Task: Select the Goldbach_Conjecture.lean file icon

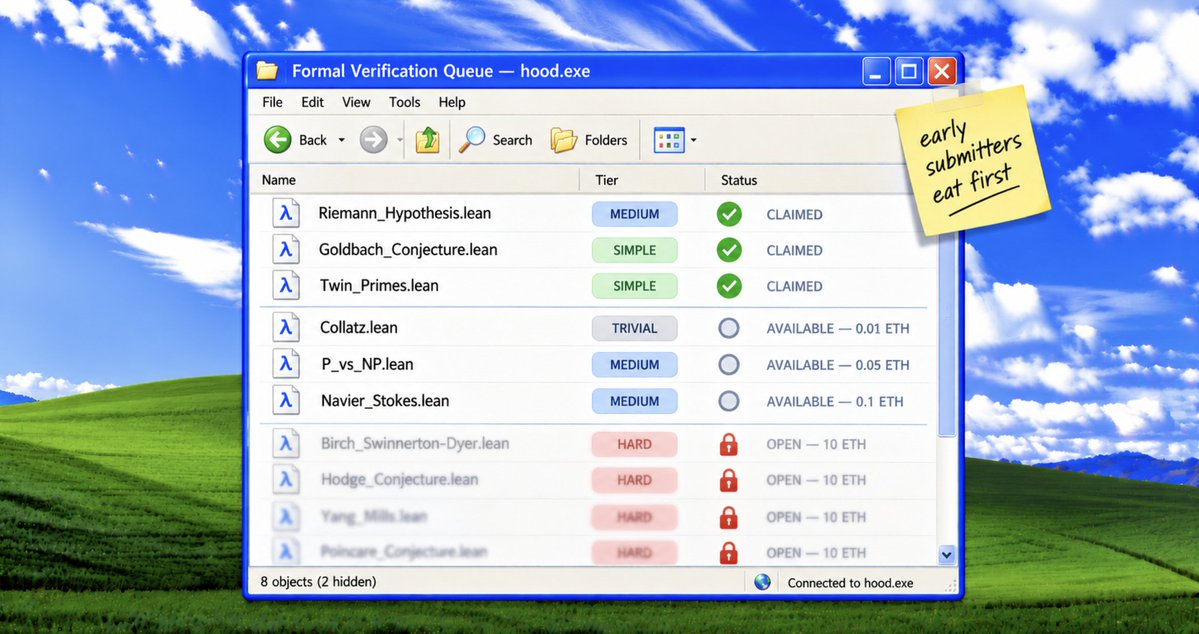Action: (286, 249)
